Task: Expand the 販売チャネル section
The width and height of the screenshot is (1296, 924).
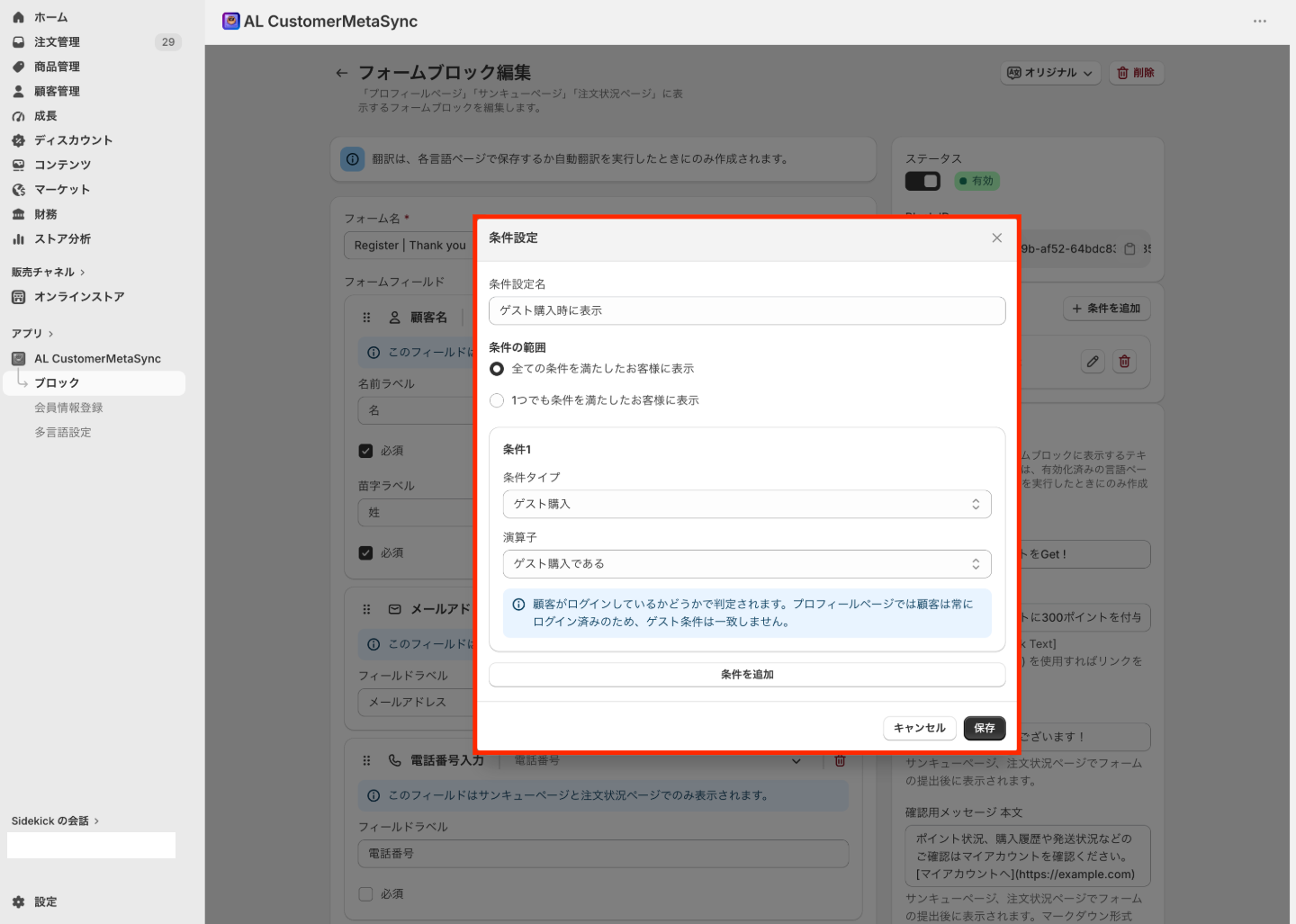Action: click(48, 272)
